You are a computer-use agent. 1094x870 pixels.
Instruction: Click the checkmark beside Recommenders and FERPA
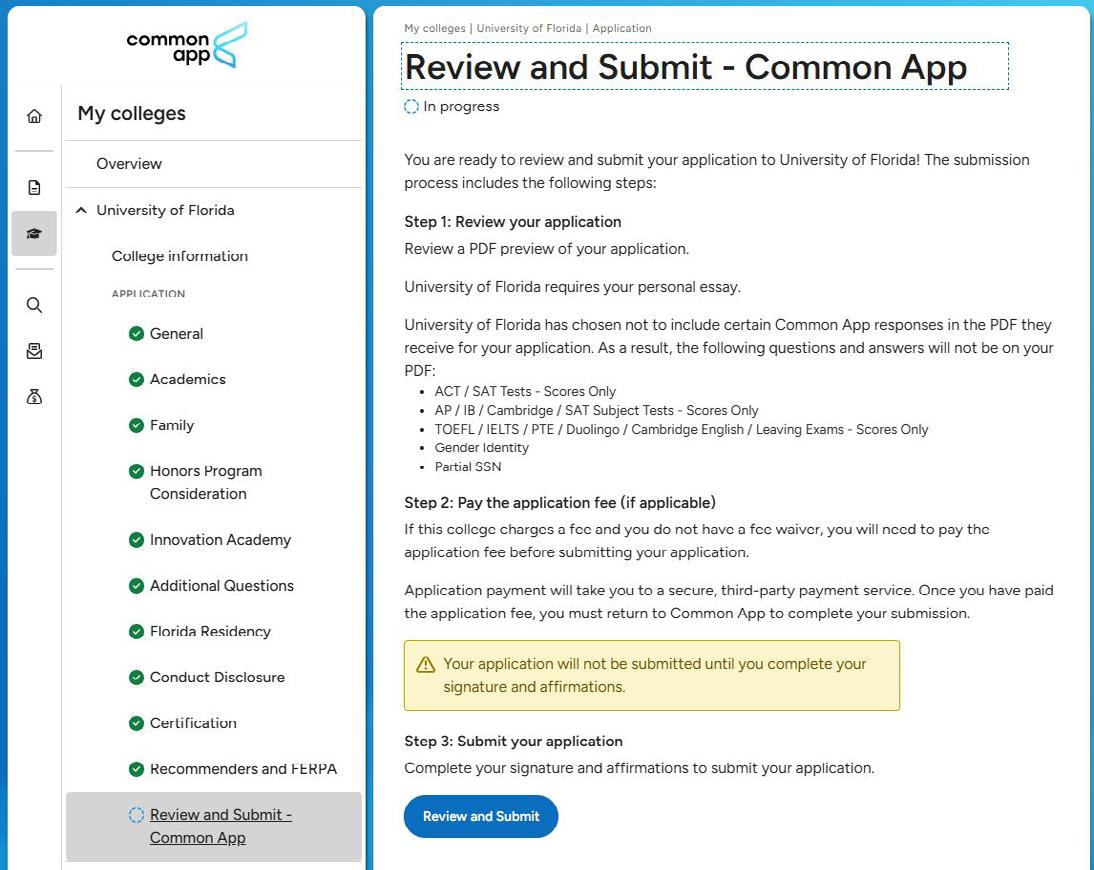coord(137,770)
